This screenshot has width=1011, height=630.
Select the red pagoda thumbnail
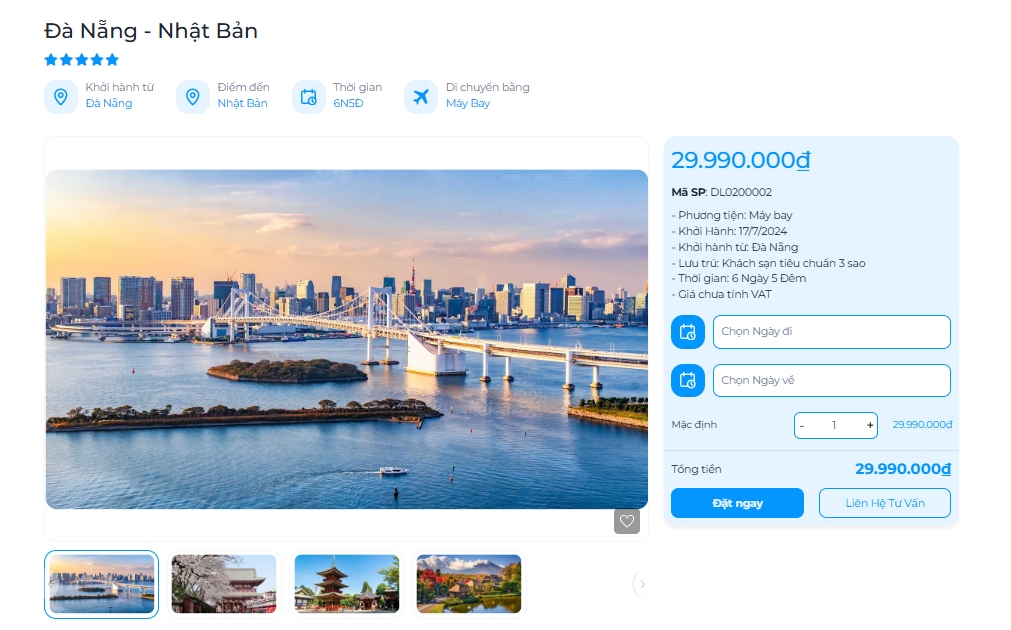point(347,584)
